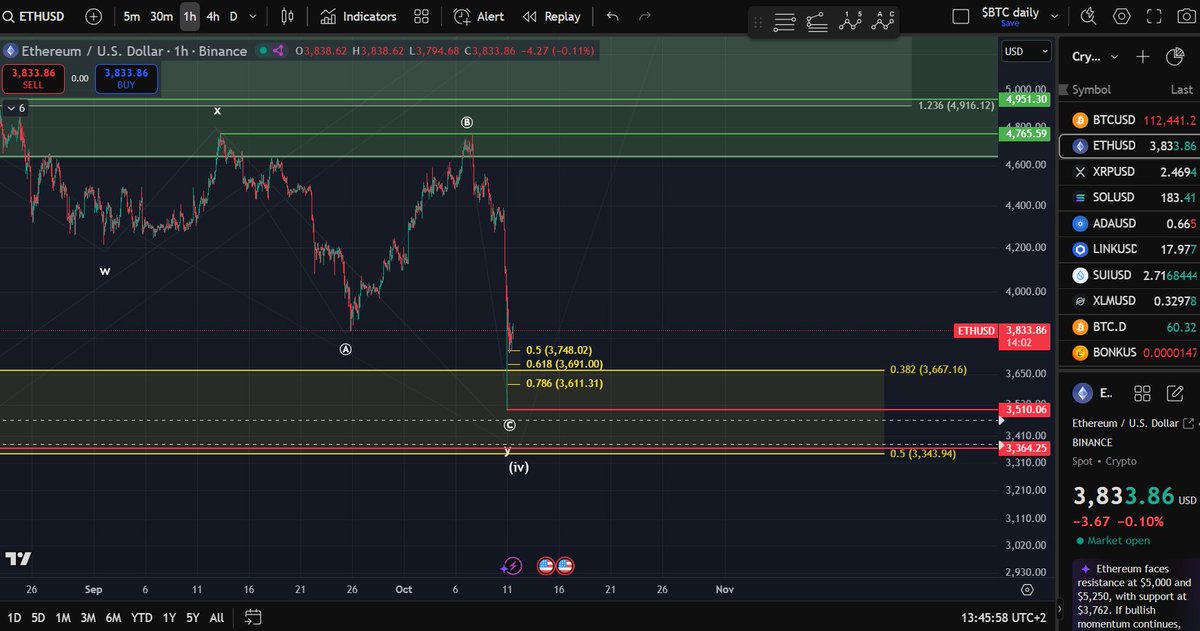Click the green market status dot in the legend

[x=263, y=51]
